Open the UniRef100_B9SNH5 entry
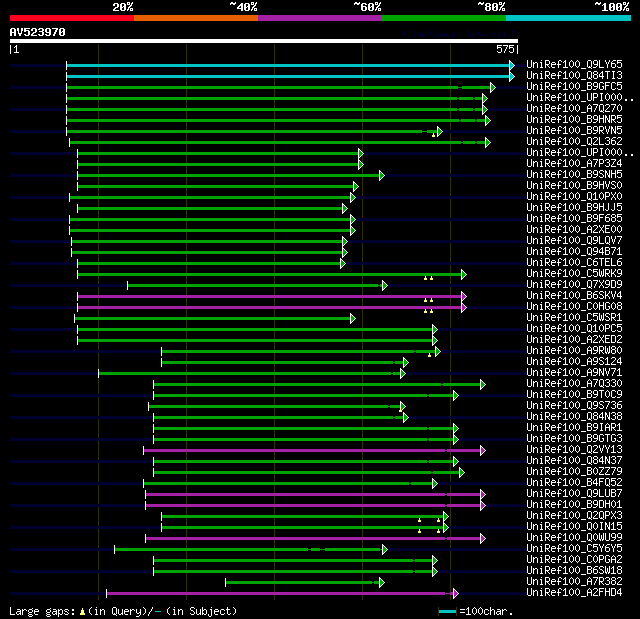Image resolution: width=640 pixels, height=619 pixels. pos(574,175)
